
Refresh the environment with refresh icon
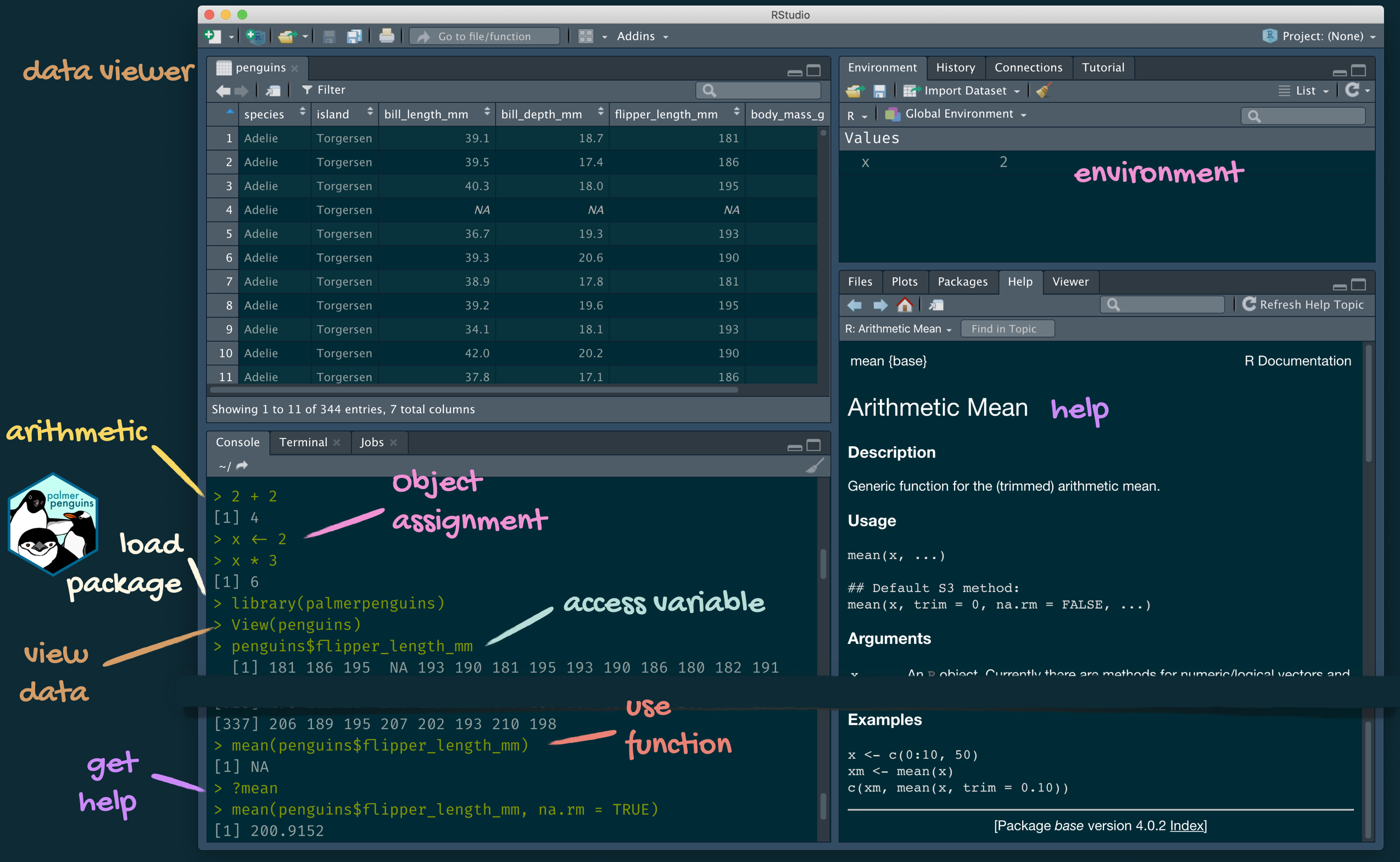click(1352, 90)
